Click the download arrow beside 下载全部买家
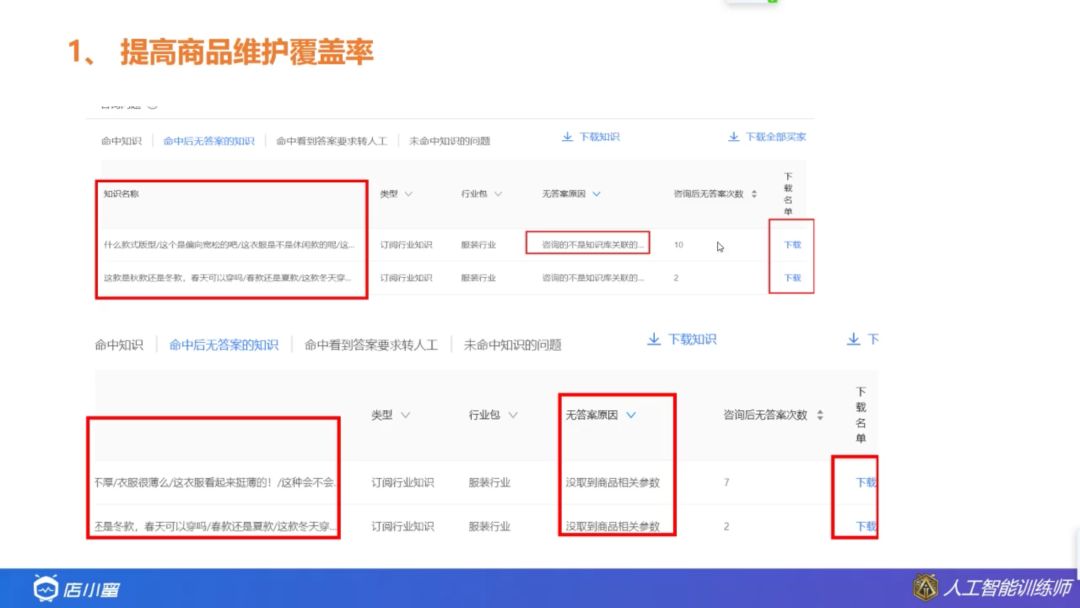Image resolution: width=1080 pixels, height=608 pixels. [x=733, y=137]
